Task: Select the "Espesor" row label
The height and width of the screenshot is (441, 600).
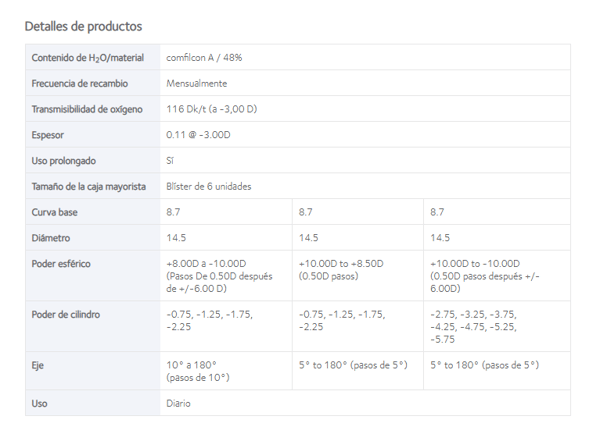Action: [x=48, y=134]
